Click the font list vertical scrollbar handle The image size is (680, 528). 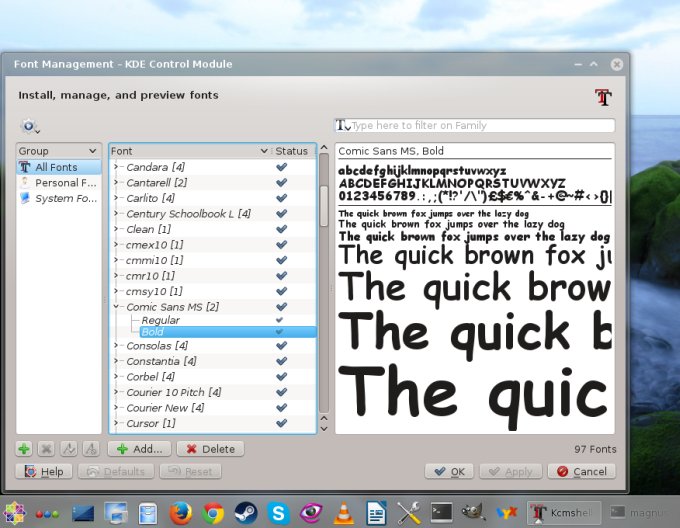(324, 206)
